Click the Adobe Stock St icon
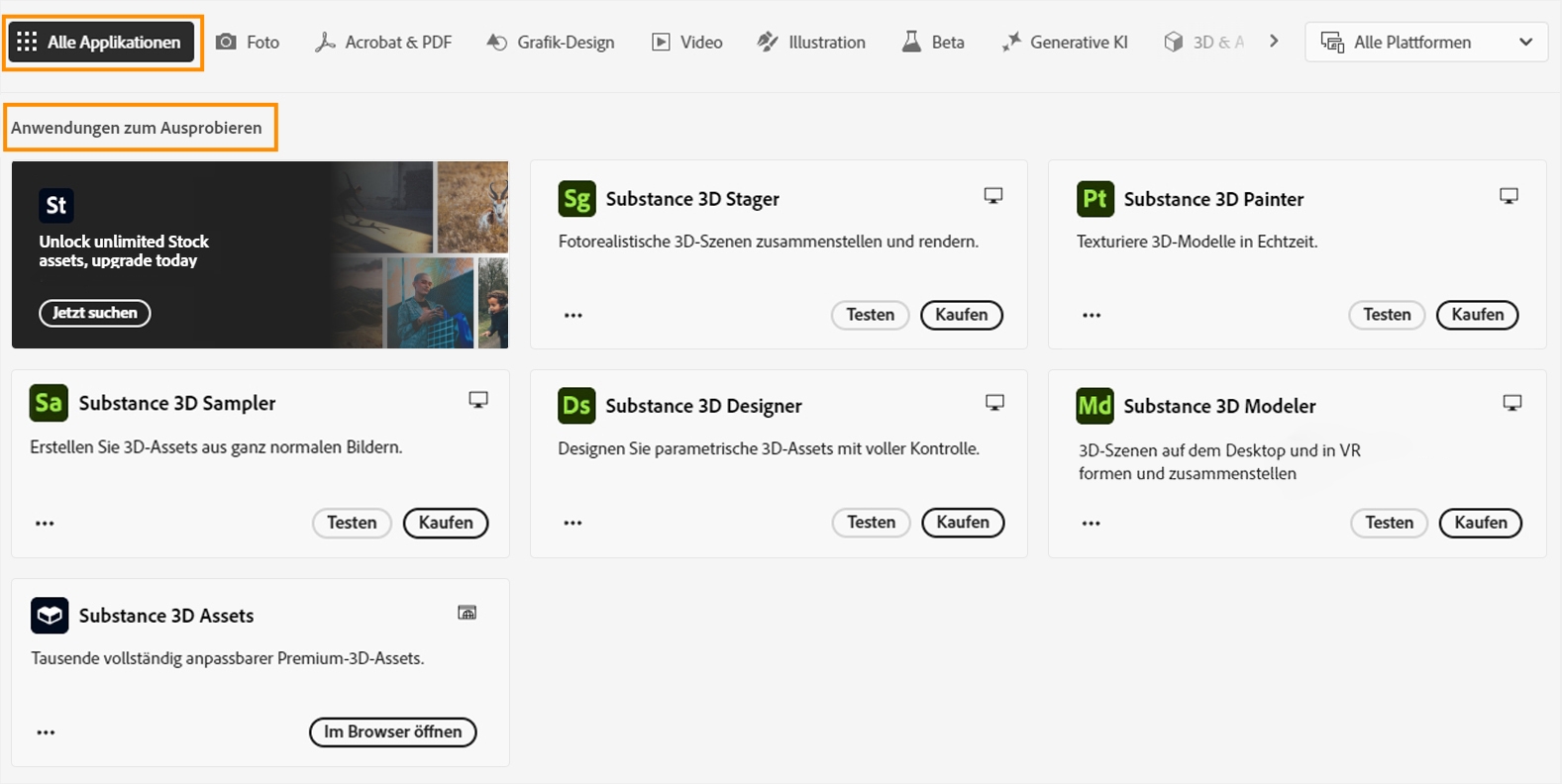This screenshot has width=1562, height=784. tap(56, 205)
